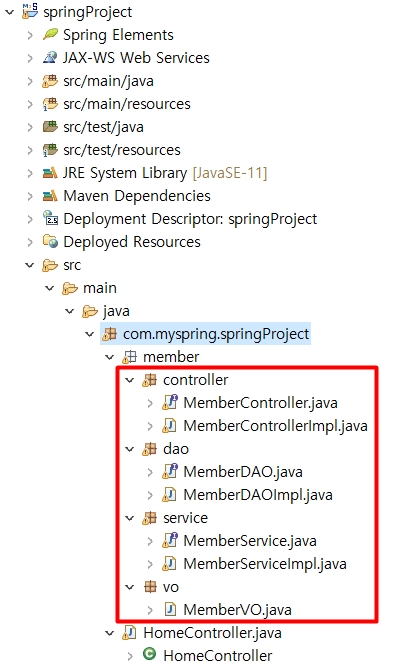Click the HomeController green class icon
This screenshot has width=394, height=672.
point(149,654)
